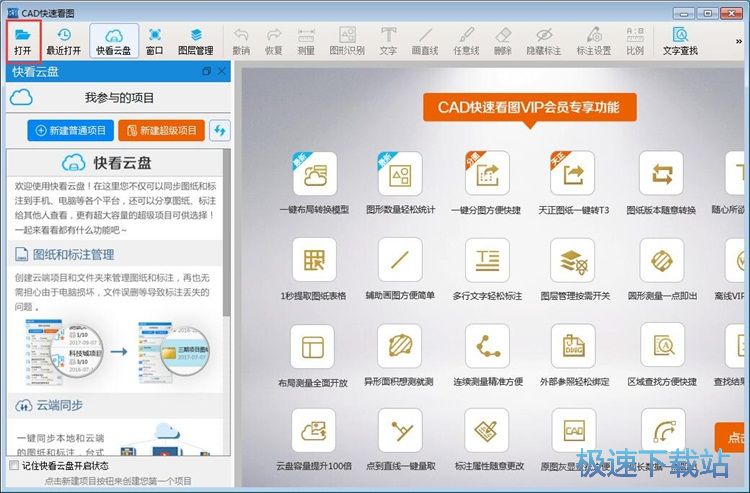750x493 pixels.
Task: Click 一键布局转换模型 feature icon
Action: [314, 174]
